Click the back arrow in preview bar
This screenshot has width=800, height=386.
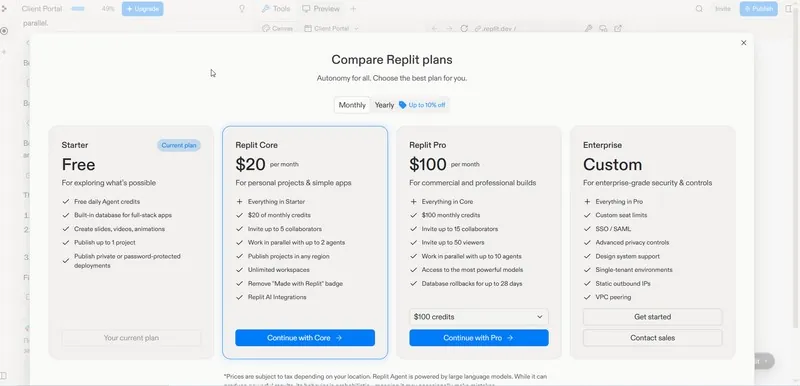click(x=435, y=29)
